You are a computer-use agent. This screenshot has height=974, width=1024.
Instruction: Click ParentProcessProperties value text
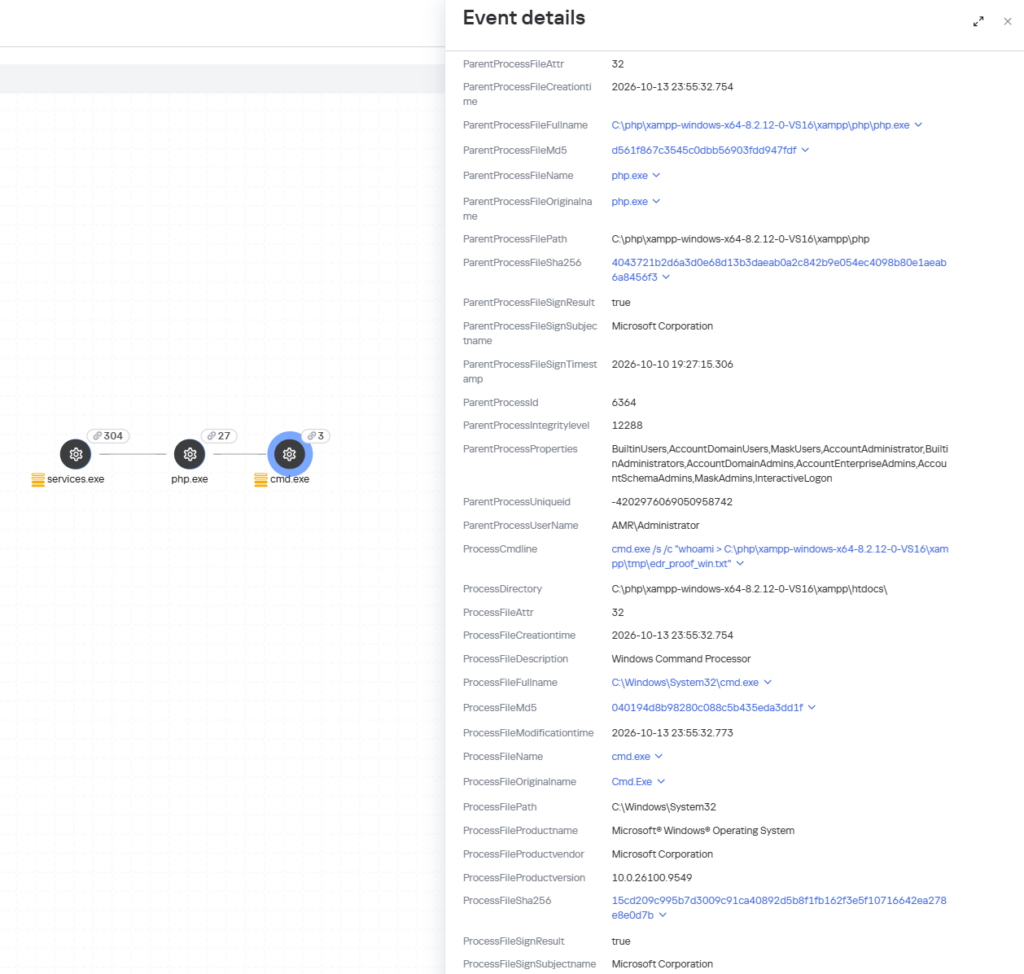tap(780, 464)
